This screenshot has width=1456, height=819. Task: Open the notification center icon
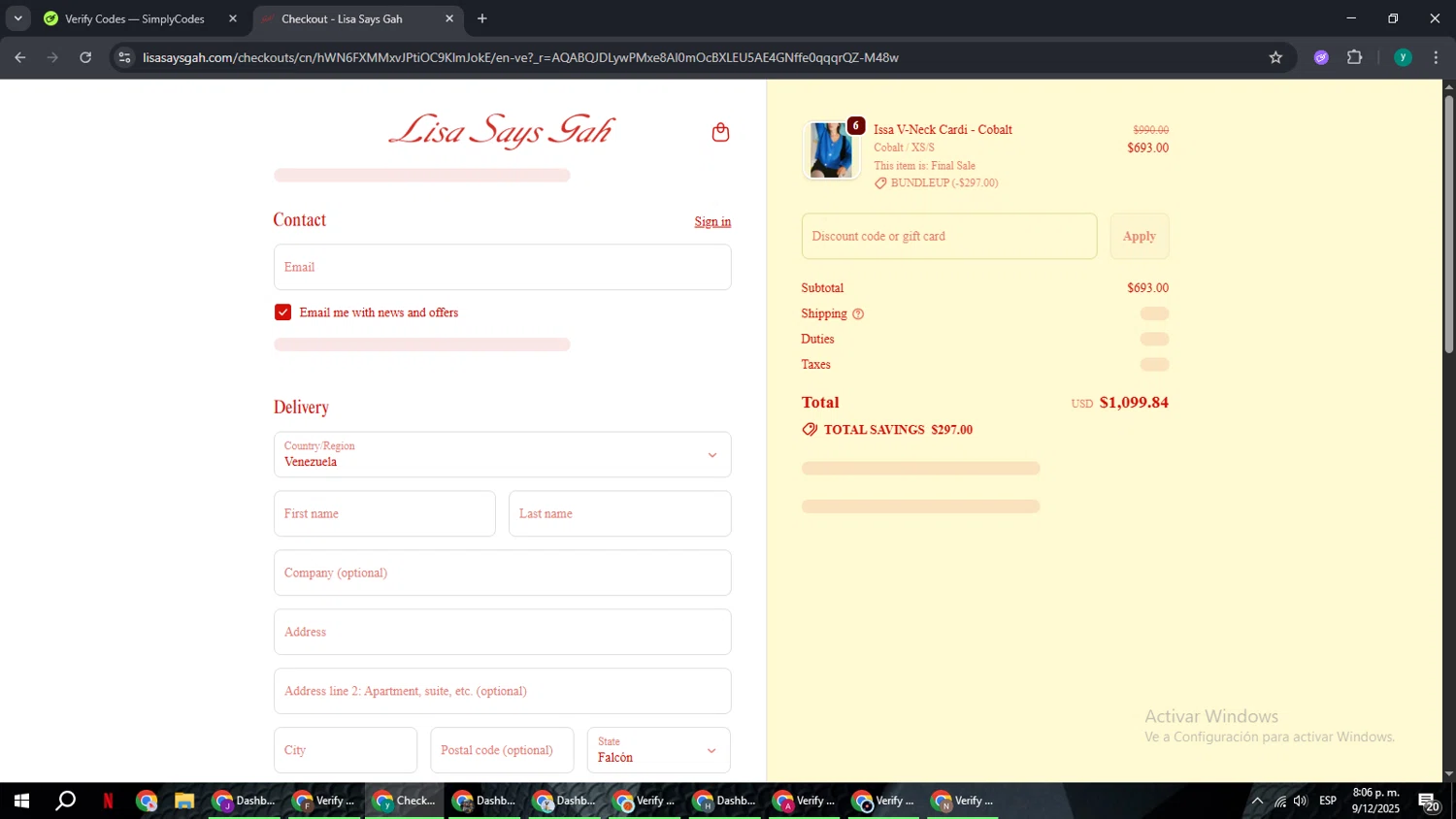1429,802
